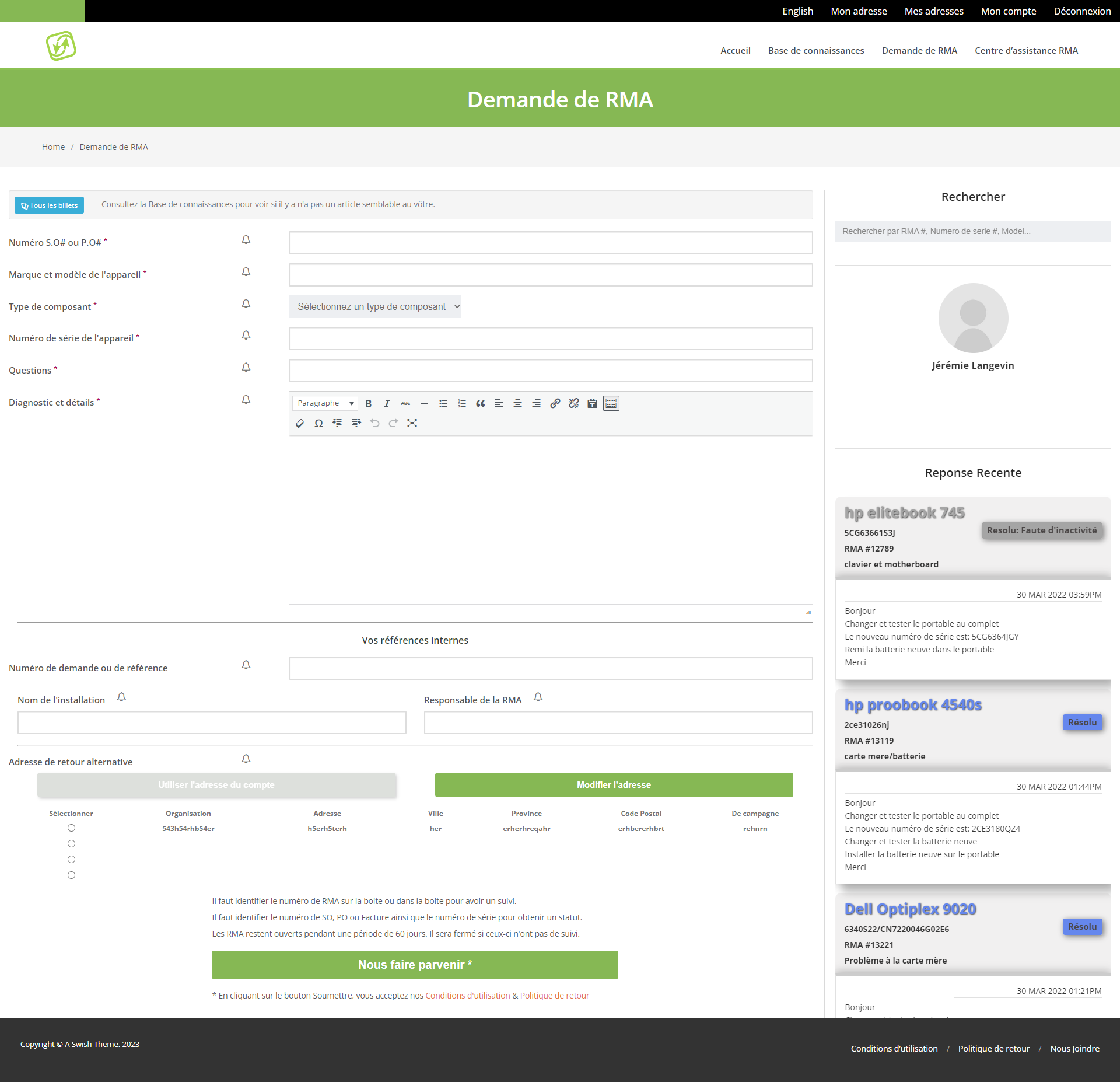Switch language to English
Image resolution: width=1120 pixels, height=1082 pixels.
point(797,11)
